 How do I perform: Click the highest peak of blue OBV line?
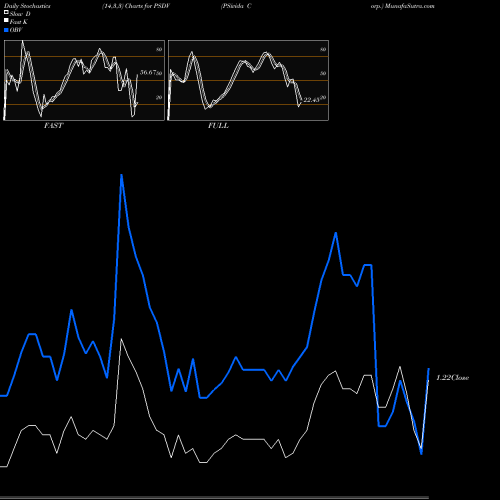click(x=121, y=175)
